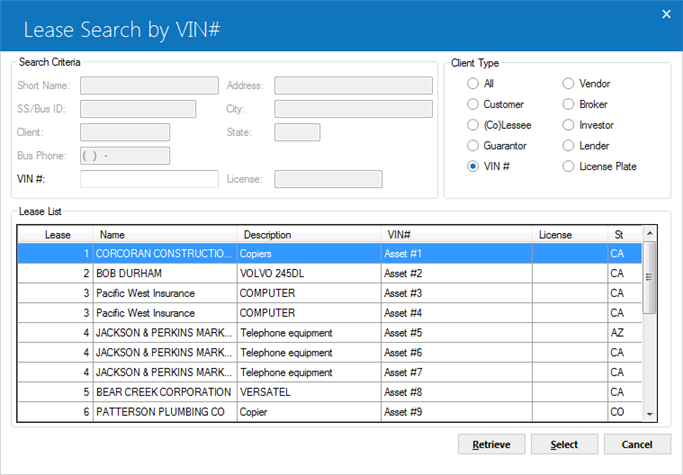Select the VIN # radio button
This screenshot has width=683, height=475.
[473, 166]
